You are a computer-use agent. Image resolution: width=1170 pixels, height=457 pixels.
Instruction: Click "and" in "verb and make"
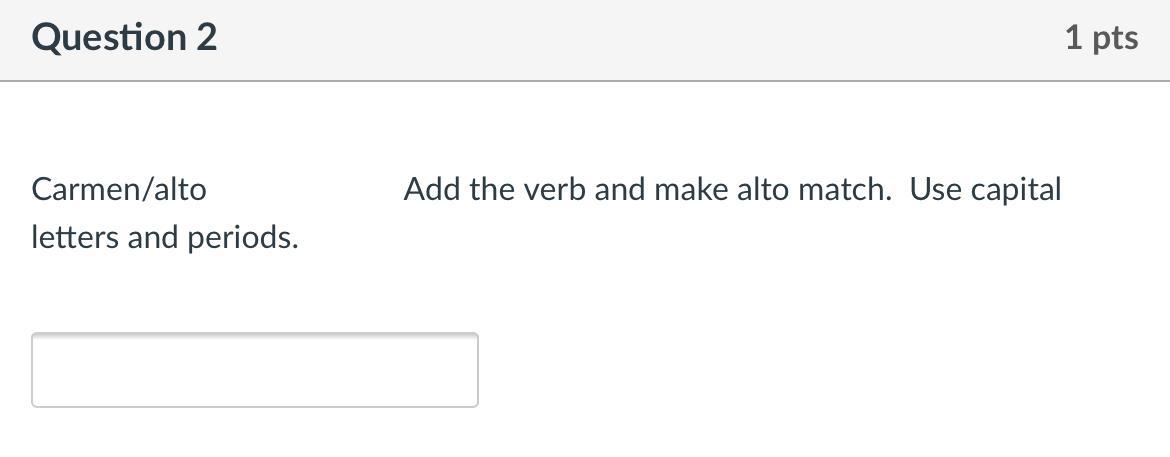click(620, 189)
